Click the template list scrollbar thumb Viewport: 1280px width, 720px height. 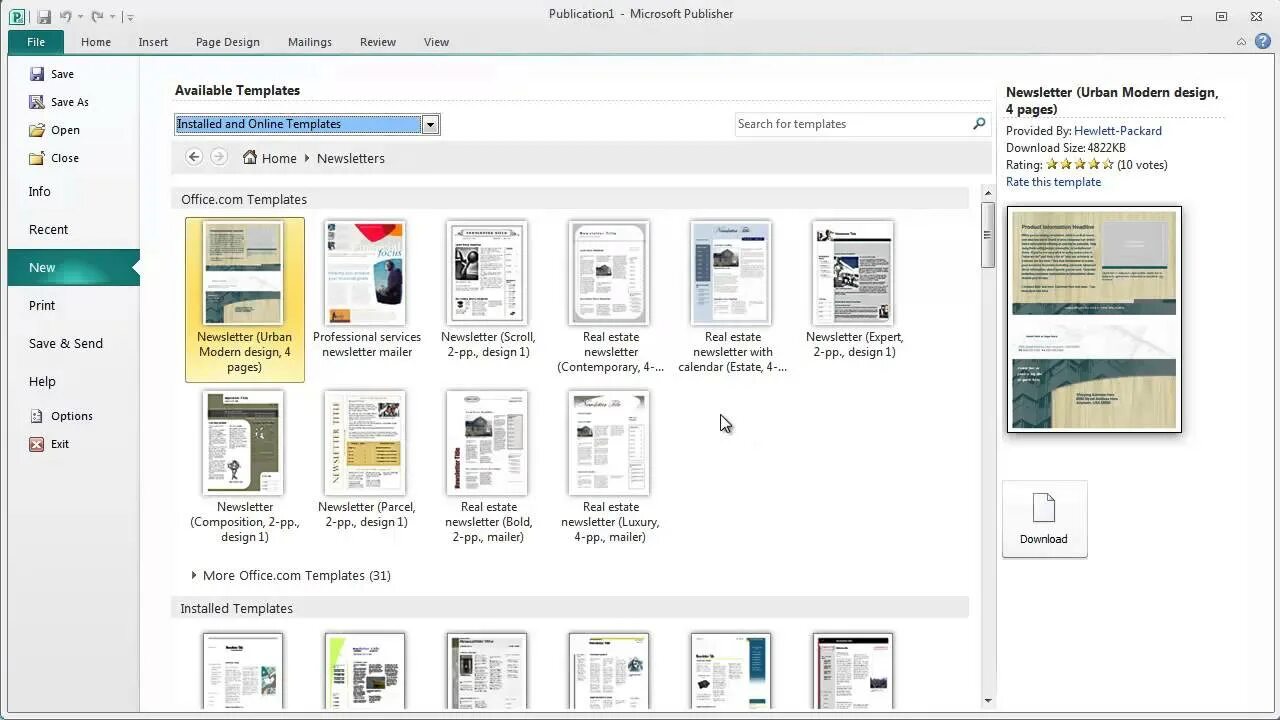[988, 235]
